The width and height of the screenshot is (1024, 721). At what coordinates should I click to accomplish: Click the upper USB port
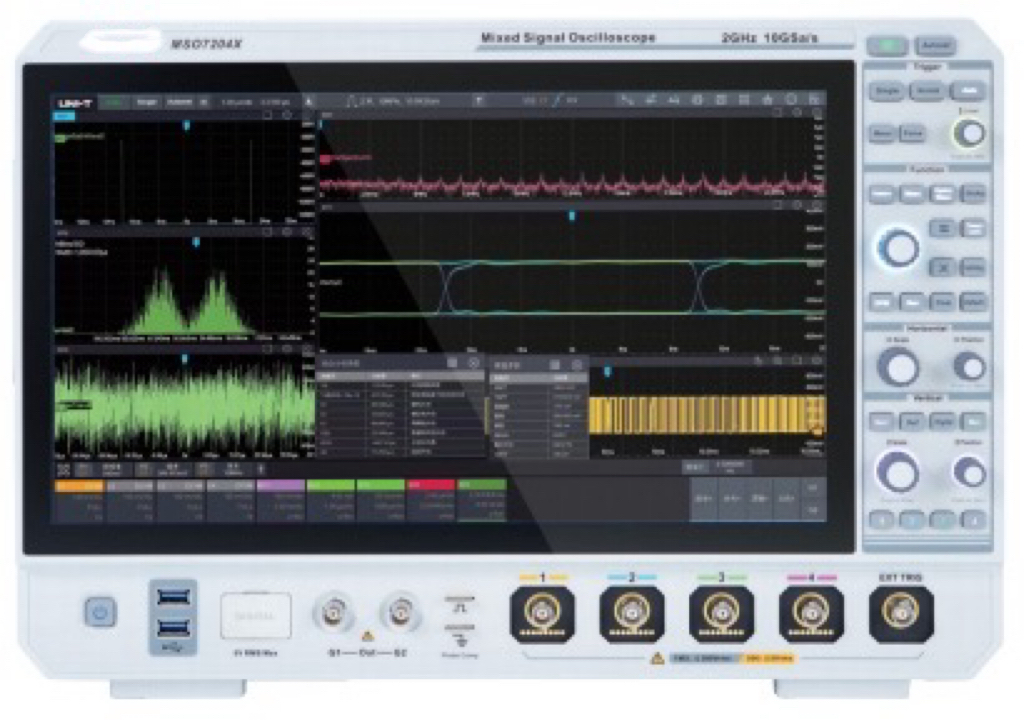[x=170, y=597]
